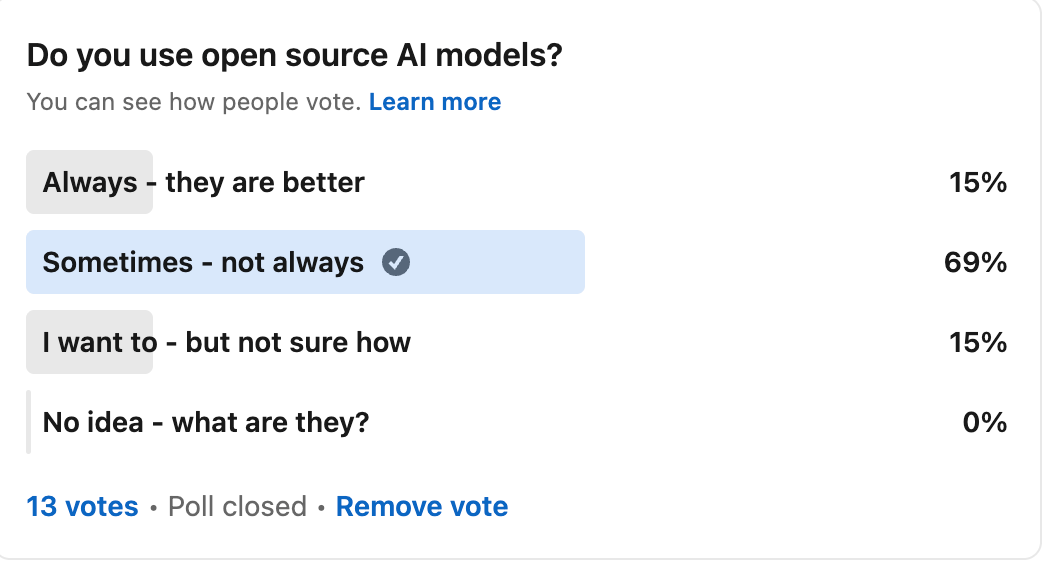This screenshot has height=570, width=1056.
Task: Click the 13 votes link
Action: tap(82, 506)
